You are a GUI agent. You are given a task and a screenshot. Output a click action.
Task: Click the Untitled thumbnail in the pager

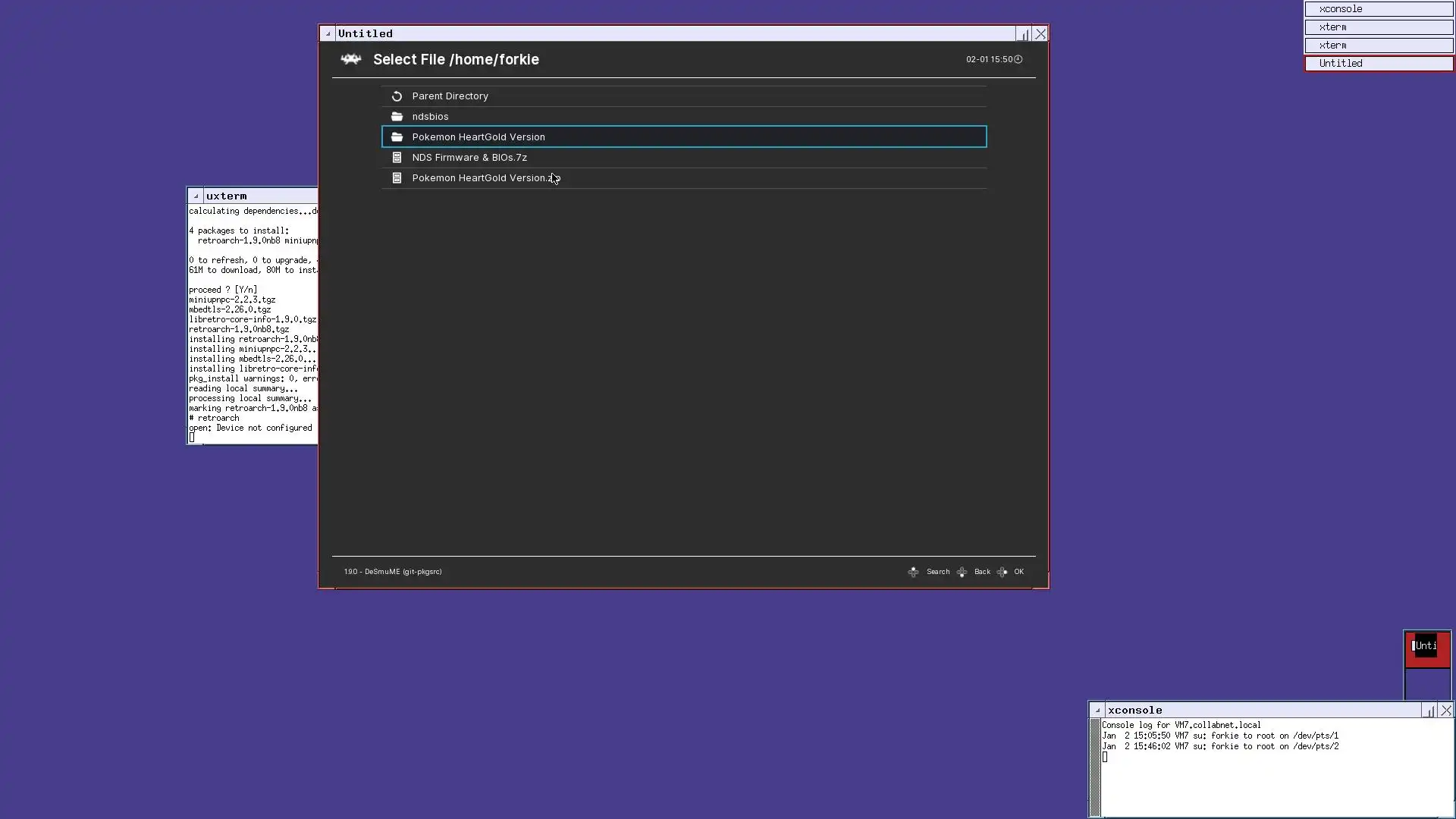click(1426, 648)
